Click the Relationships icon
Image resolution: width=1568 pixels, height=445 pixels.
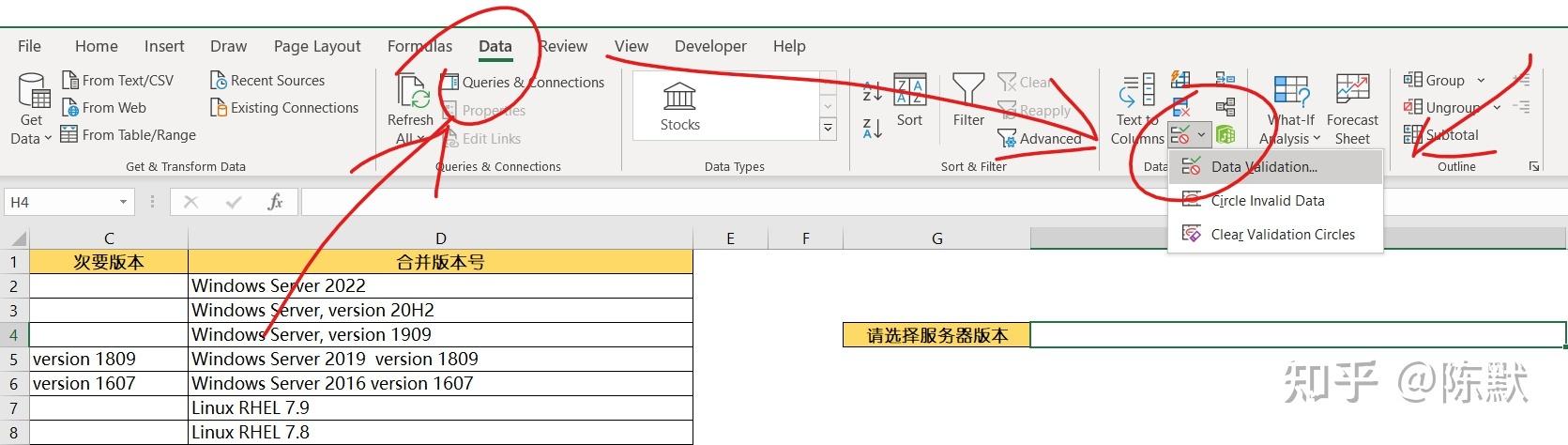[1225, 107]
